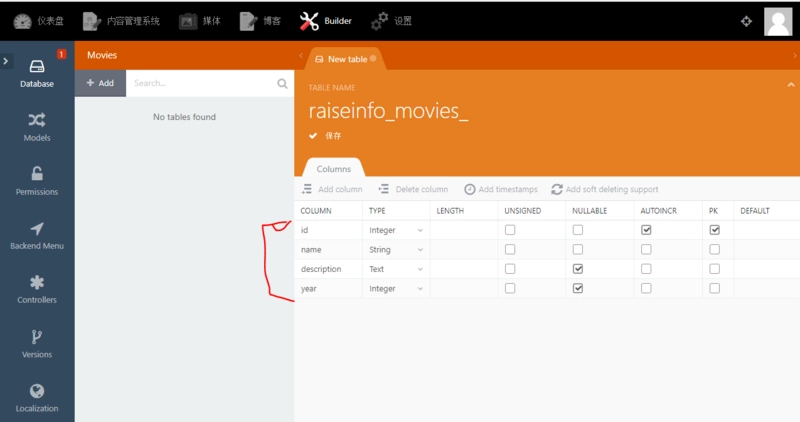The width and height of the screenshot is (800, 422).
Task: Toggle Unsigned checkbox for year row
Action: pos(510,288)
